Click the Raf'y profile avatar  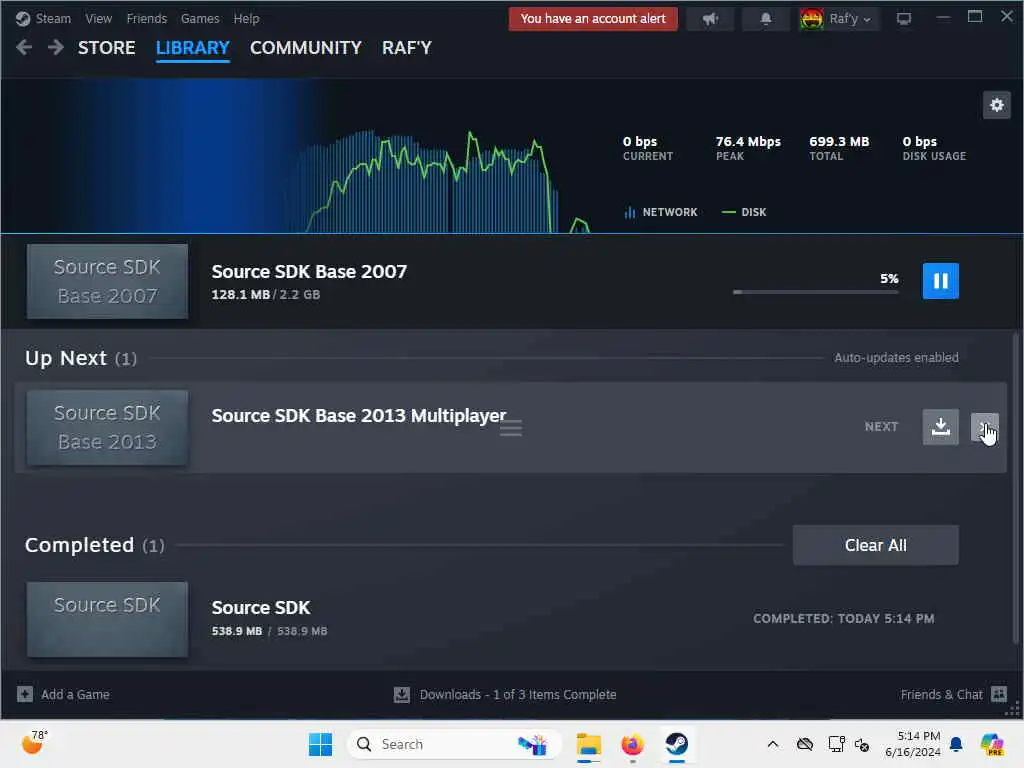[x=812, y=19]
